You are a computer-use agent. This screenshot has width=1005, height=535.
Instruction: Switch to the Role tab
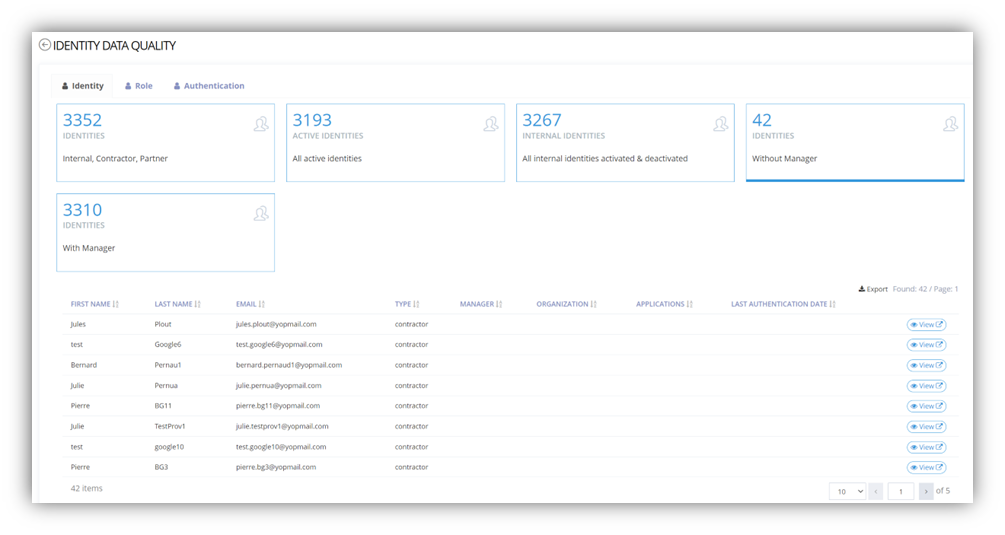(x=139, y=86)
